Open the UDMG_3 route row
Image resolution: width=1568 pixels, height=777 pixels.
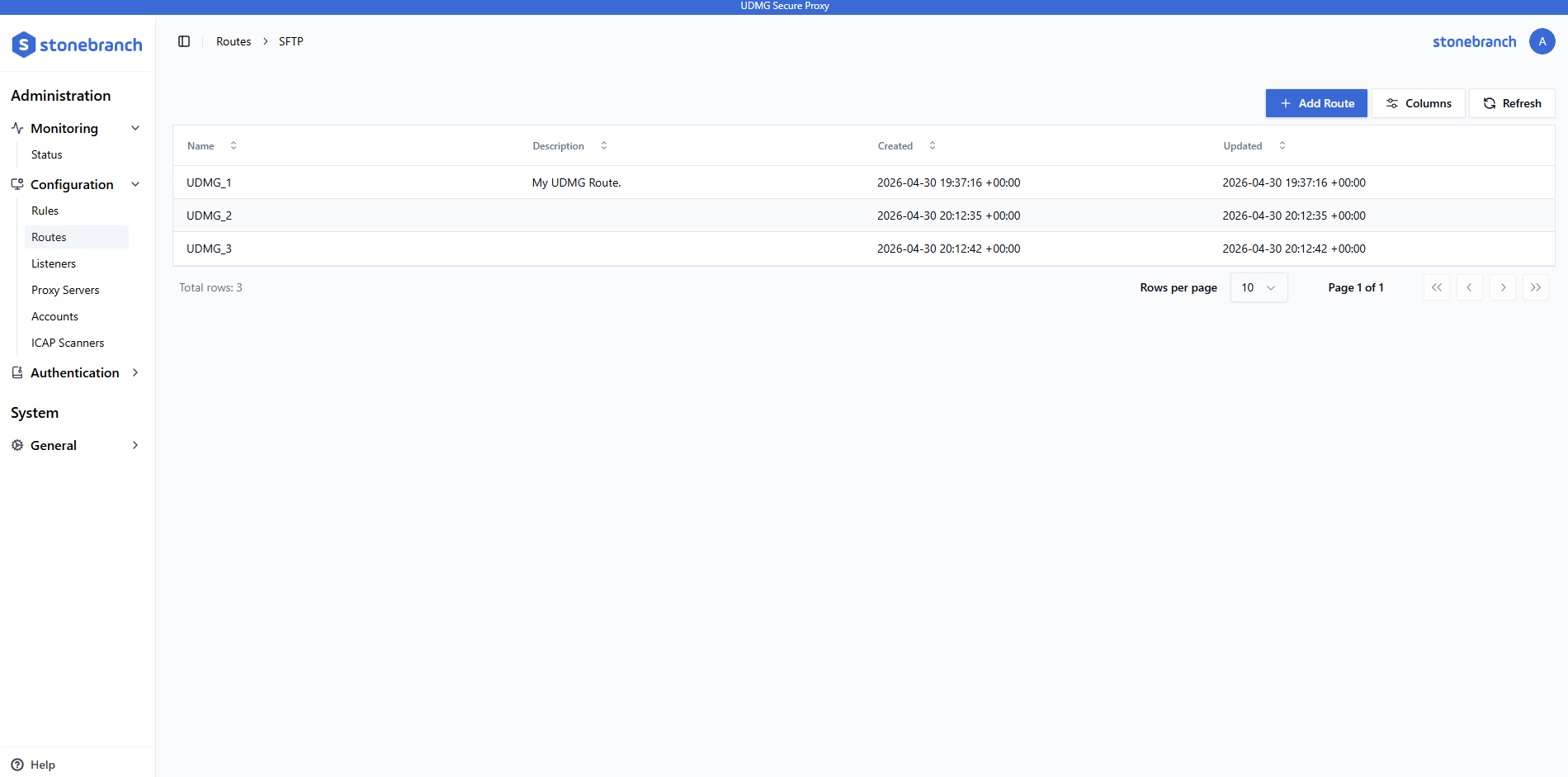tap(863, 249)
